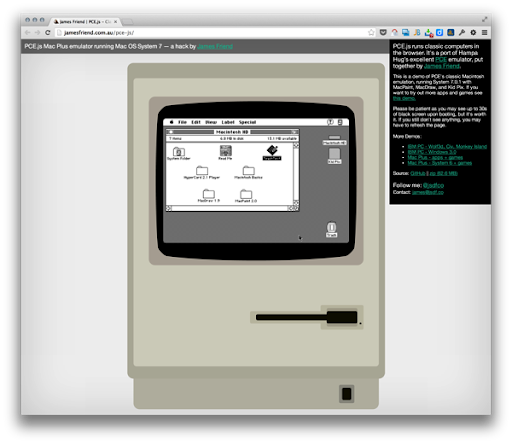
Task: Click the jamesfriend.com.au address bar
Action: pos(215,32)
